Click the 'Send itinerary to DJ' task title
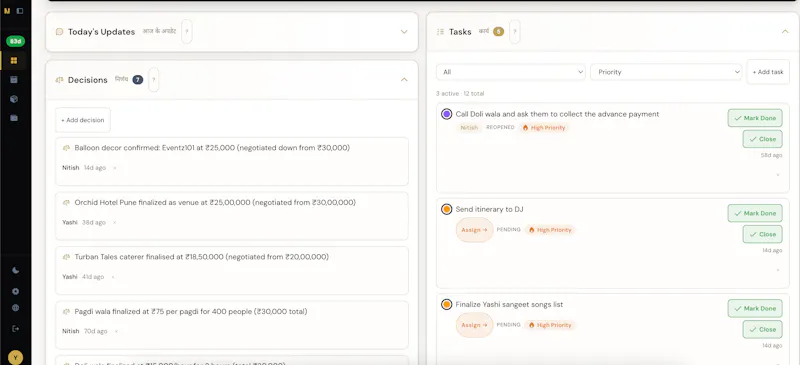 point(489,209)
